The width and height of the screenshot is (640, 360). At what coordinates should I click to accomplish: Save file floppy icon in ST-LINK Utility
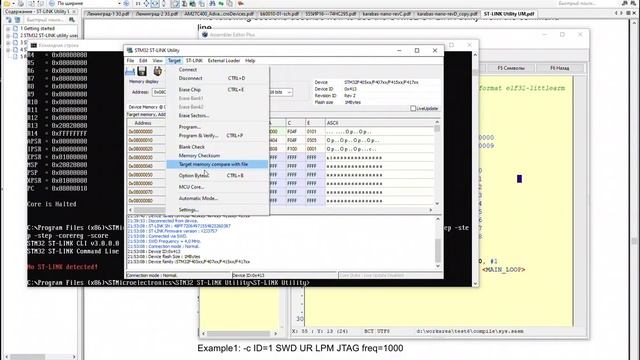coord(142,71)
